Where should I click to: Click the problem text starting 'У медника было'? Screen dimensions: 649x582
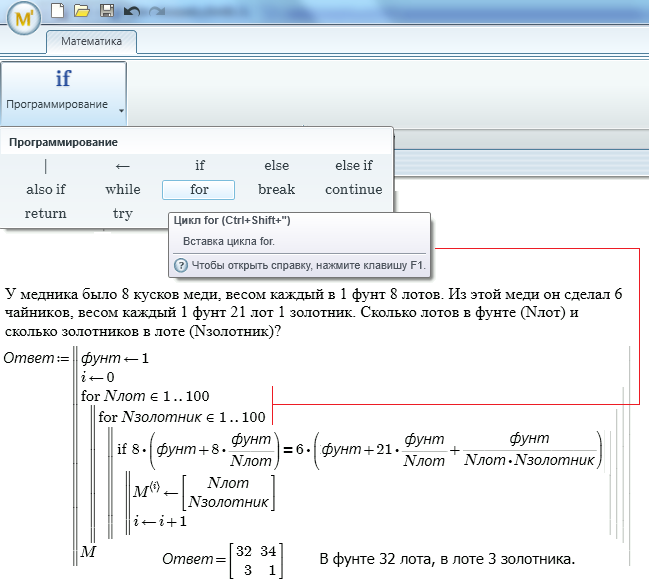313,313
